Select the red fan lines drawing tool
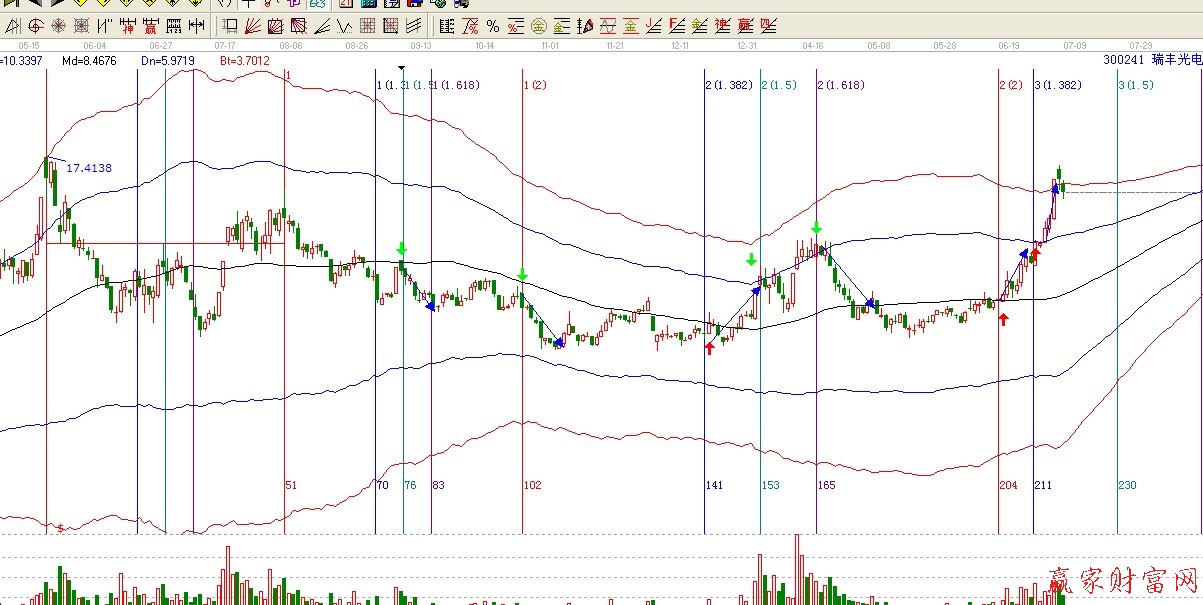This screenshot has height=605, width=1203. coord(252,26)
